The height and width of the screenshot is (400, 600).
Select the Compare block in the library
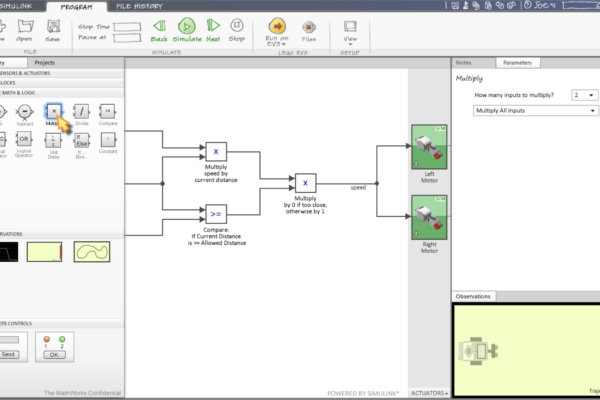(108, 113)
